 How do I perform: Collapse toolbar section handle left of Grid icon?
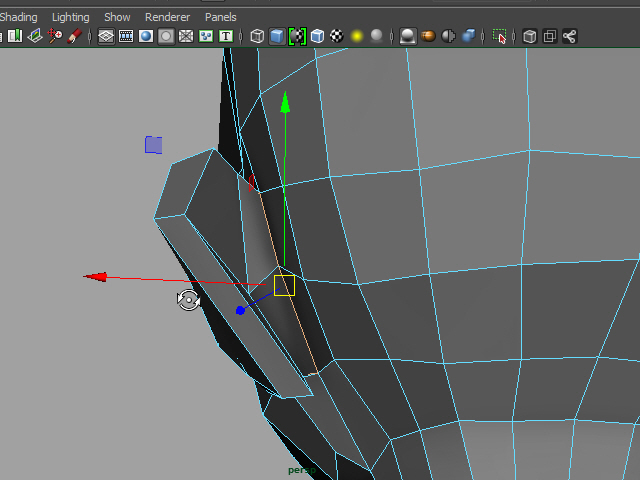[90, 36]
